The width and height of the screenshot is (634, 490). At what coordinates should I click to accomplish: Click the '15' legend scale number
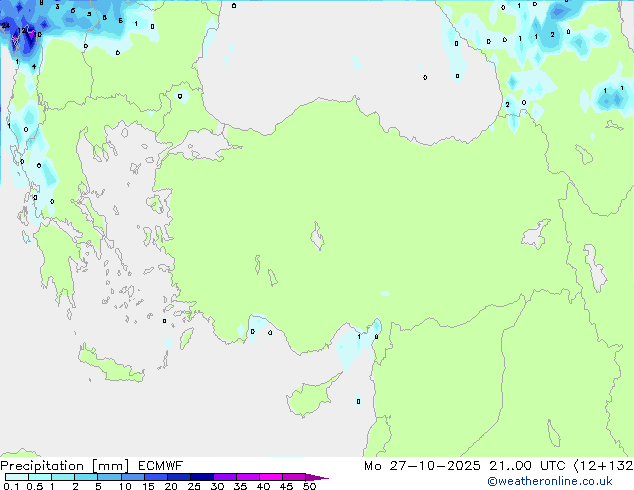[x=148, y=486]
